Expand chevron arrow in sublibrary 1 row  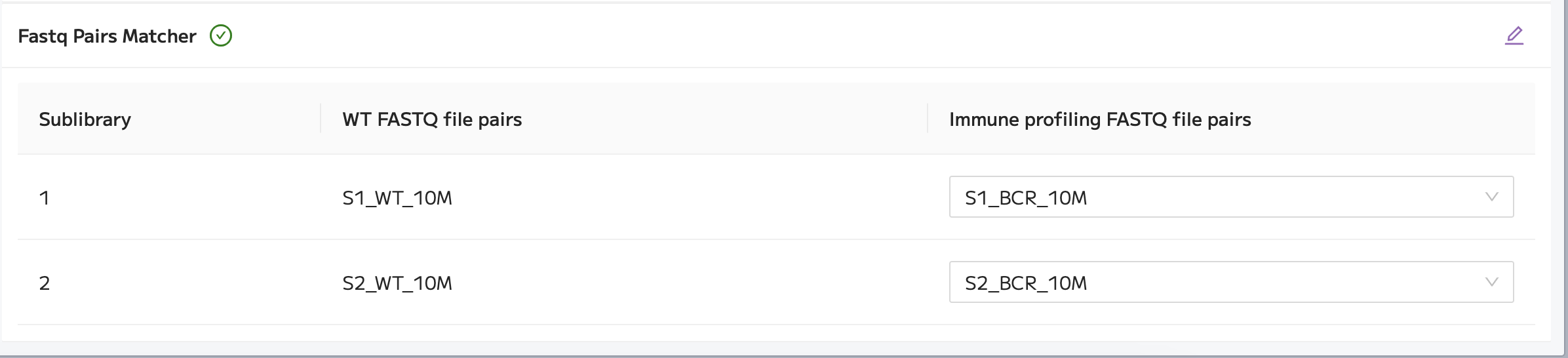pos(1492,197)
